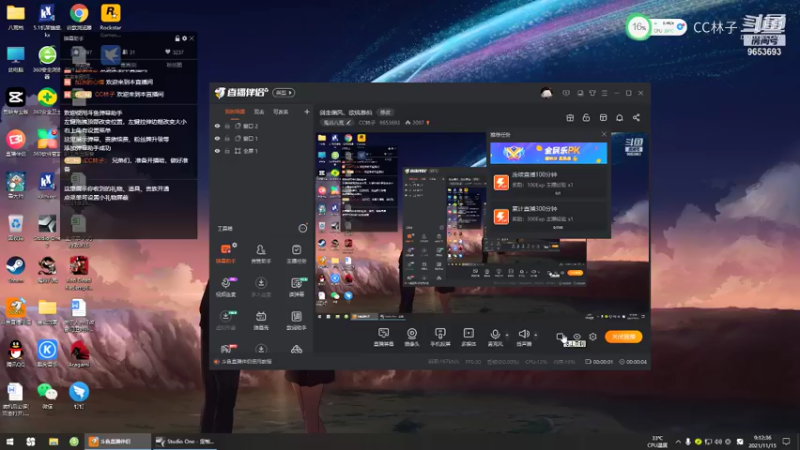Close the danmaku assistant overlay window

(192, 38)
